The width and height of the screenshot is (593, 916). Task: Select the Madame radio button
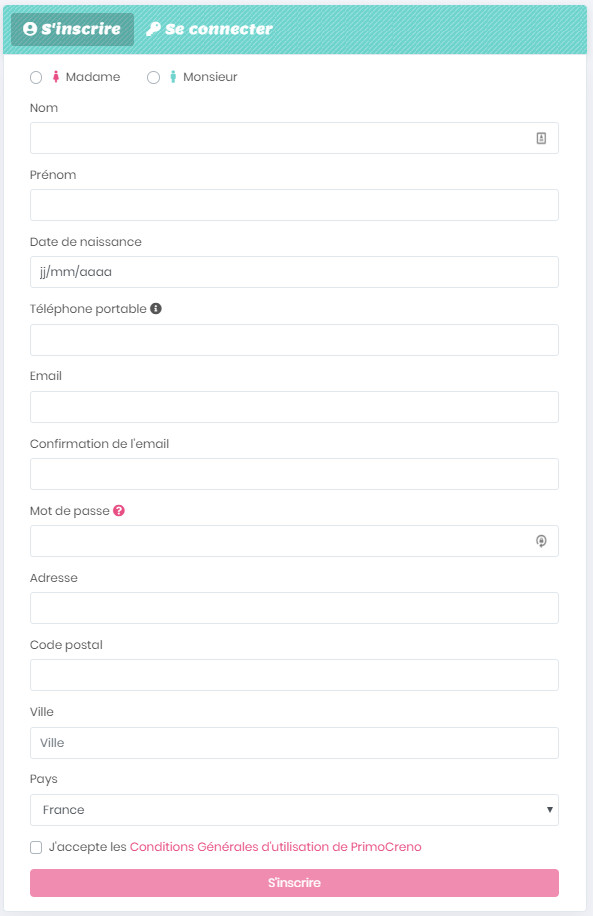(x=36, y=77)
